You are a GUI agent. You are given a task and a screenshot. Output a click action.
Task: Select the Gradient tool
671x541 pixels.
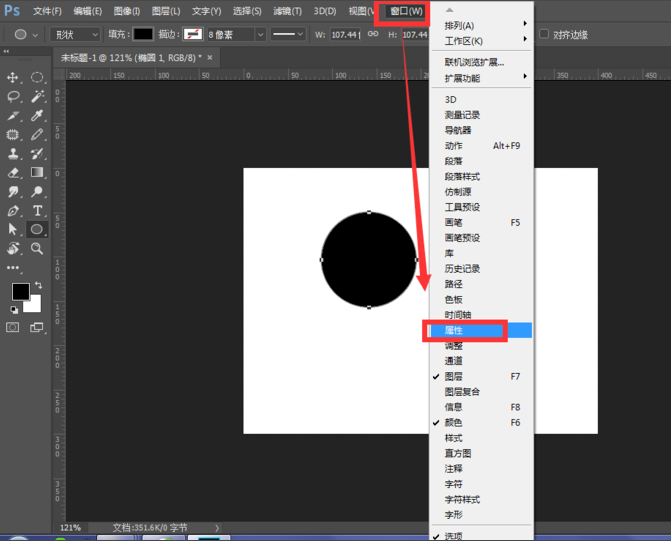[x=37, y=172]
